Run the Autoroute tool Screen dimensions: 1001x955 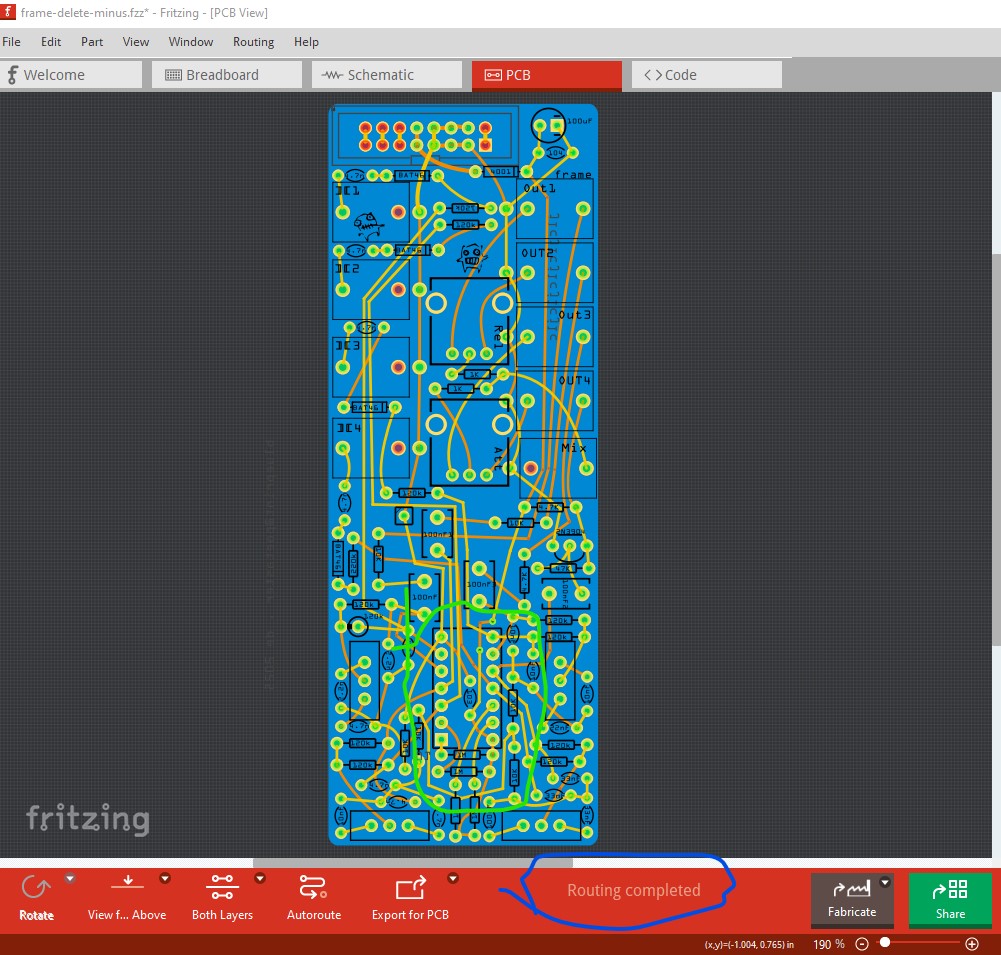point(313,887)
